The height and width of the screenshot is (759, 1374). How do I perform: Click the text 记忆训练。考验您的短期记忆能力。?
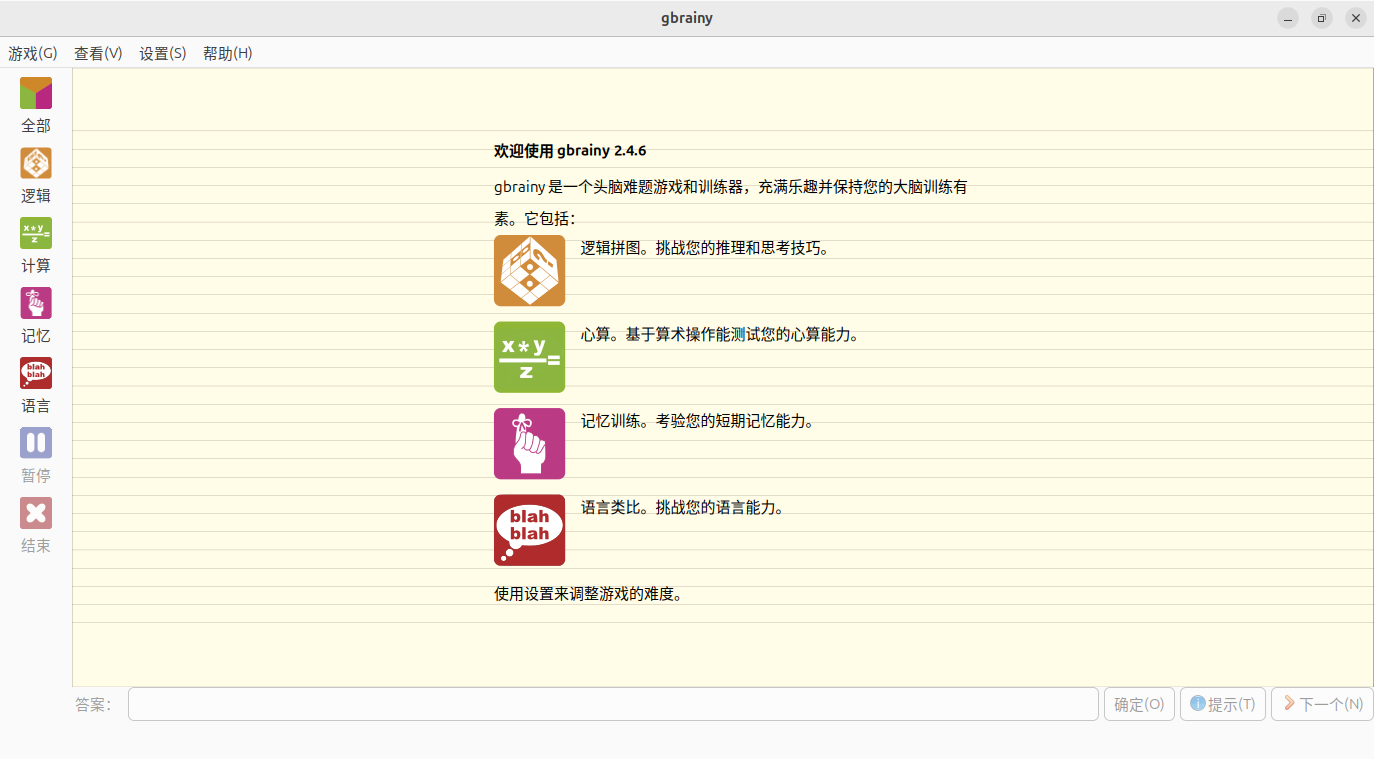click(698, 421)
